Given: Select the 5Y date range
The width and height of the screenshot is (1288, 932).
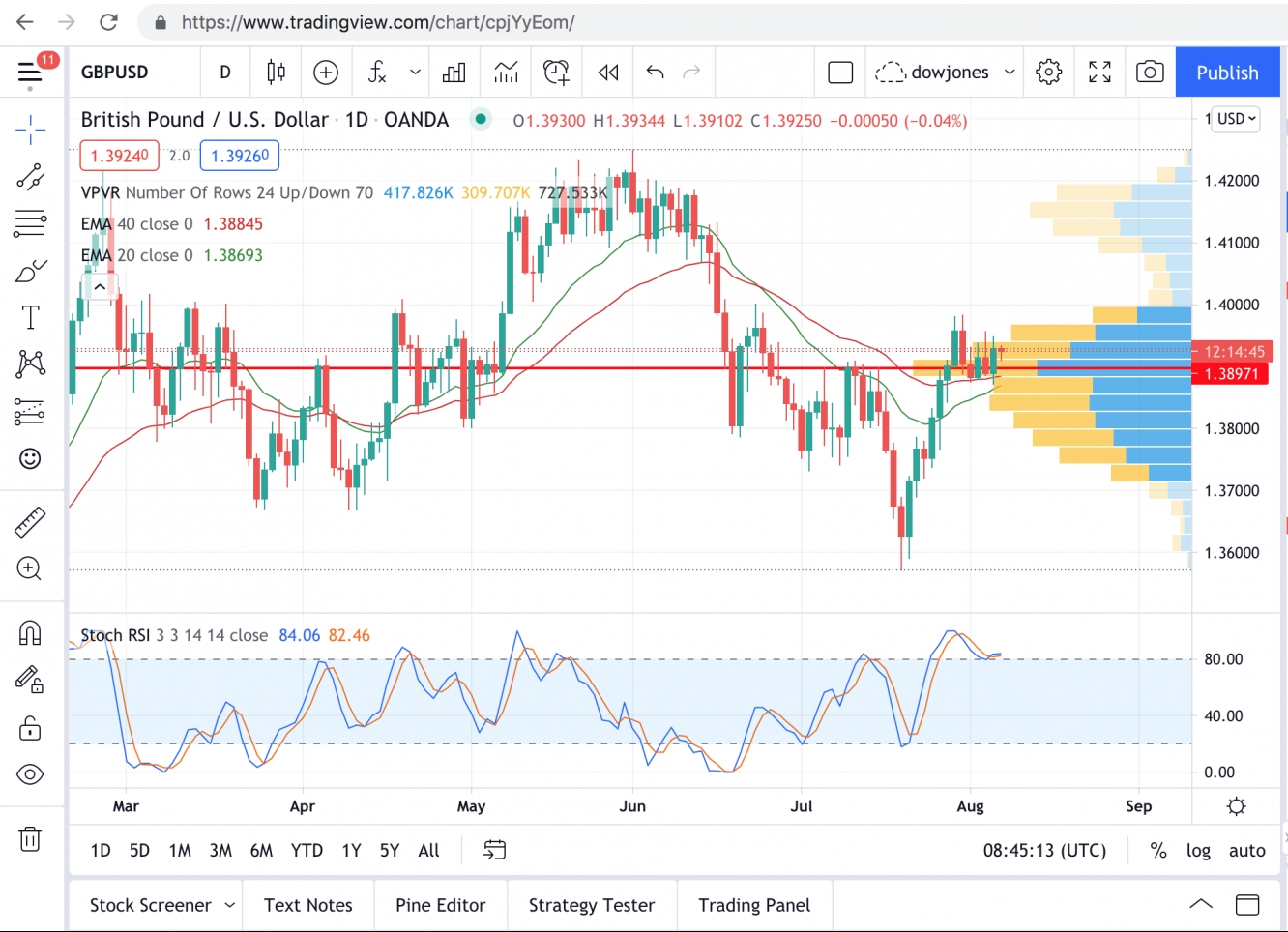Looking at the screenshot, I should coord(390,851).
